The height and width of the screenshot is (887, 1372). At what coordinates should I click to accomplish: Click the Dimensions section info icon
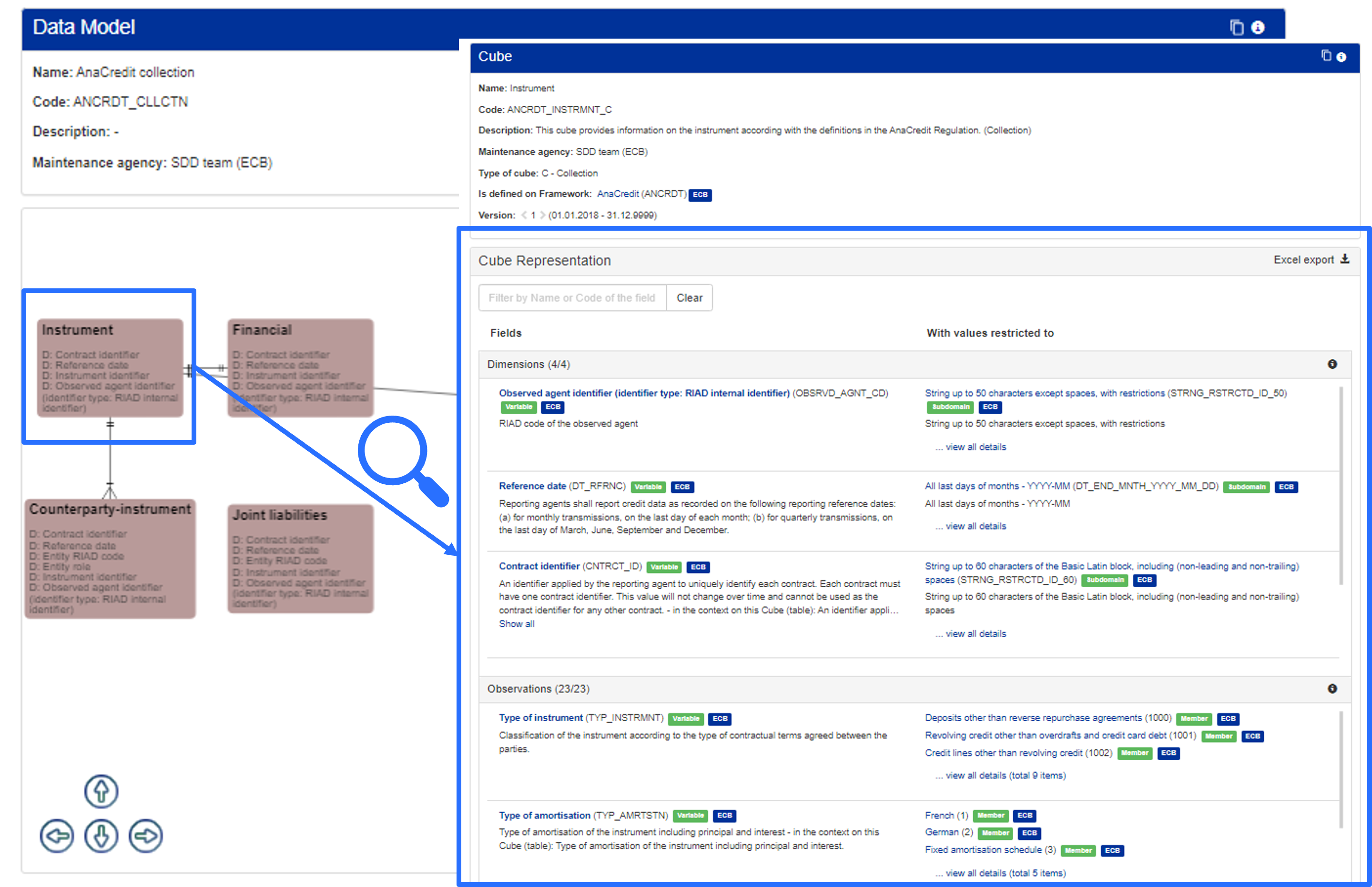point(1331,364)
